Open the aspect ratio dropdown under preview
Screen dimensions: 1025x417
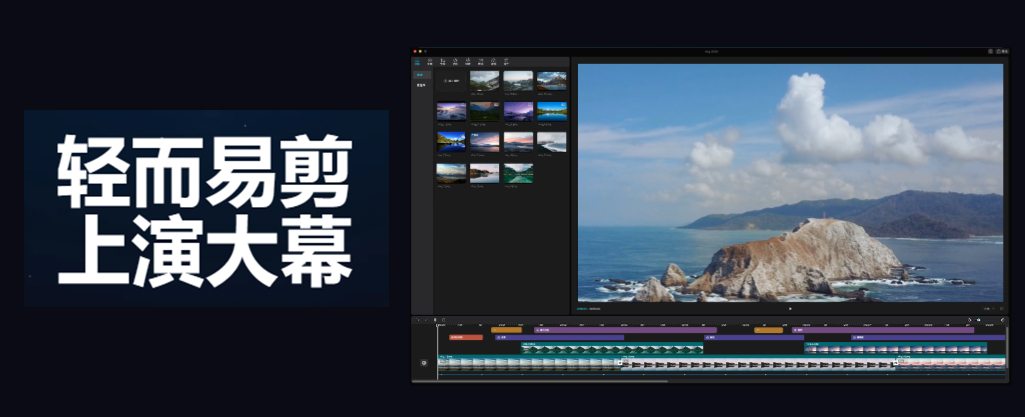(988, 309)
